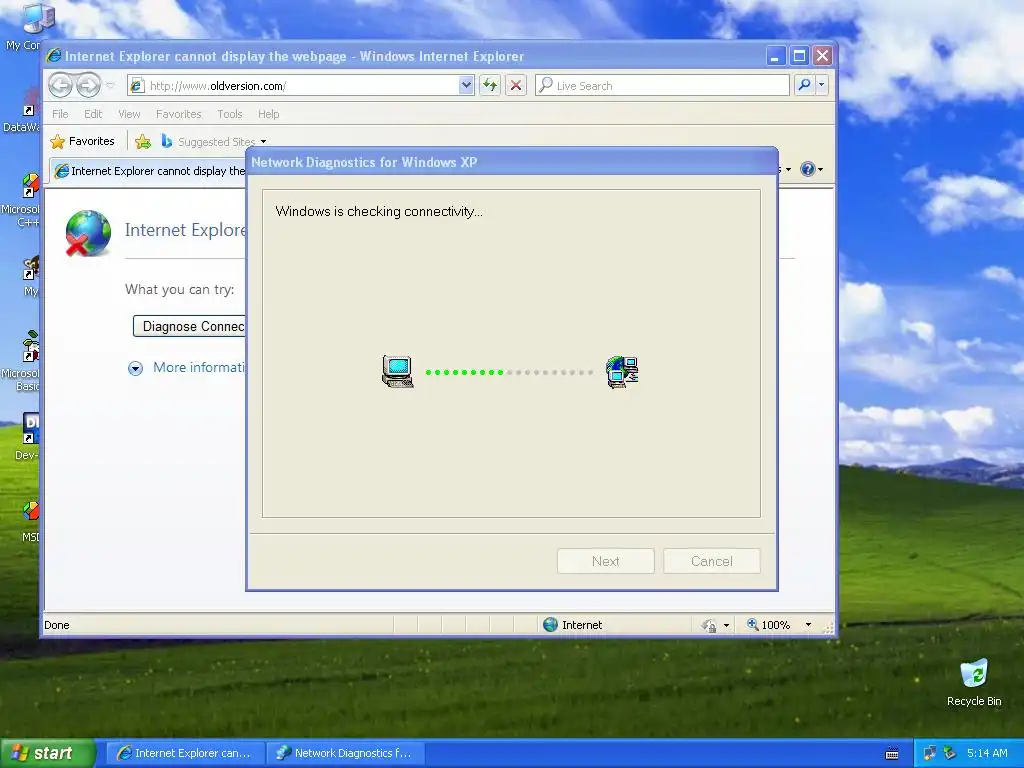
Task: Switch to Network Diagnostics taskbar button
Action: [345, 753]
